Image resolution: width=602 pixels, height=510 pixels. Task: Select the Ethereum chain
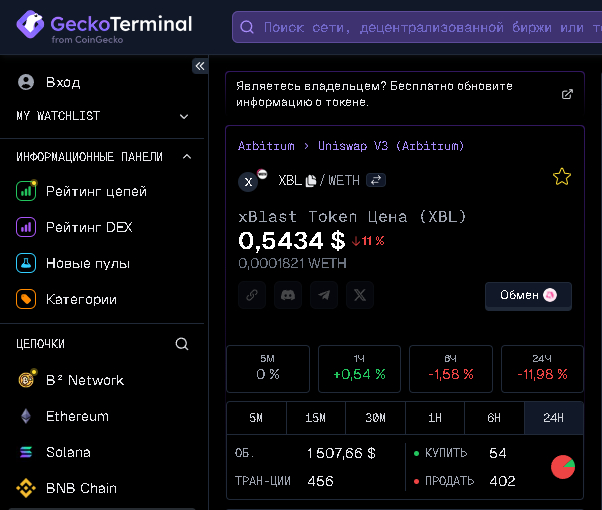click(x=77, y=416)
